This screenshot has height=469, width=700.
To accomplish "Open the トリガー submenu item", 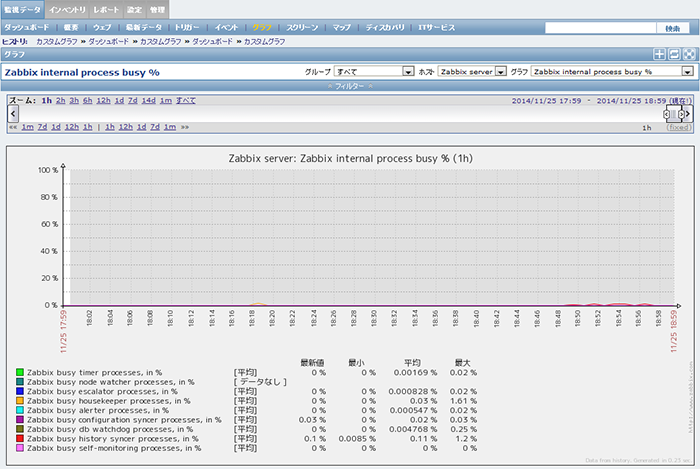I will pos(188,27).
